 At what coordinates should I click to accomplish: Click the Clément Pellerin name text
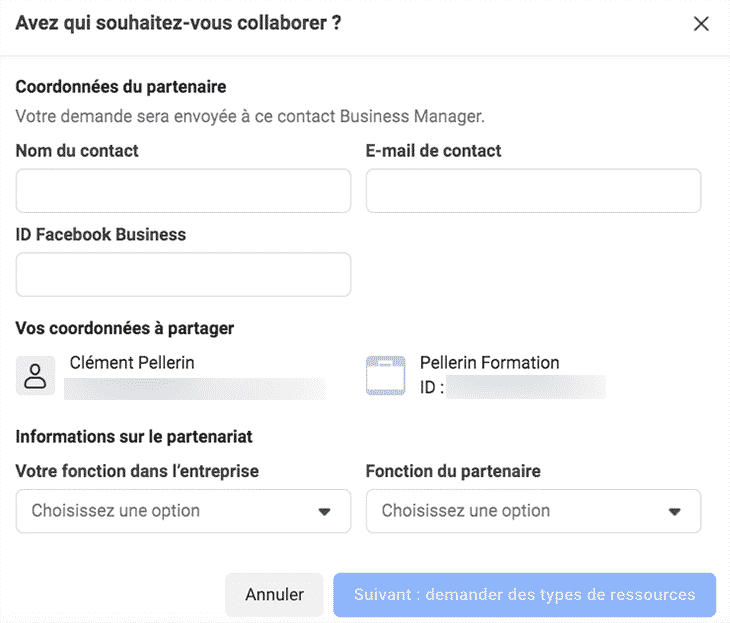tap(132, 363)
